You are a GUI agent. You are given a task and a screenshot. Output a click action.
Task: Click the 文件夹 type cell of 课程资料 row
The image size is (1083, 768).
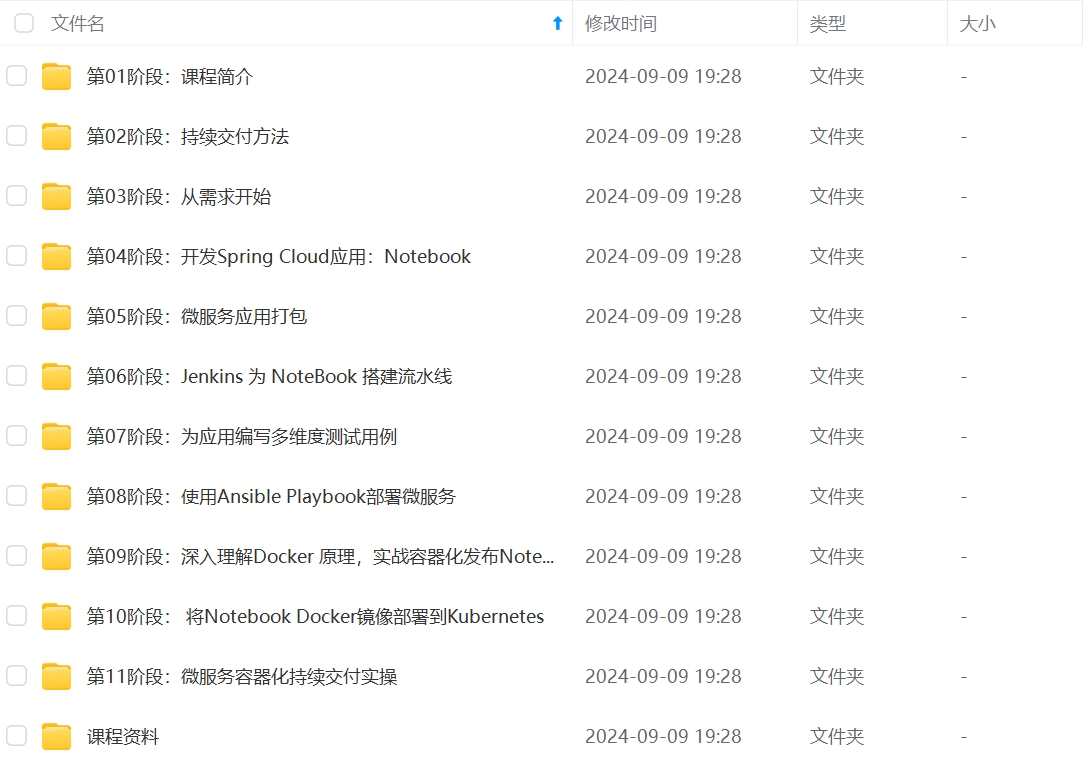[x=836, y=736]
